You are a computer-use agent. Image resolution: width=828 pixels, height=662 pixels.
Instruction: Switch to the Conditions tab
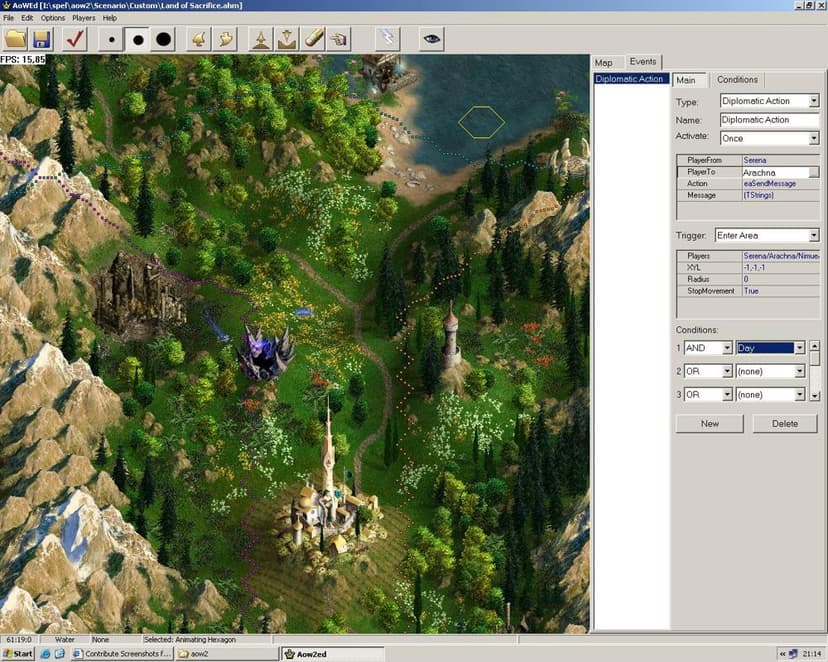click(x=737, y=80)
